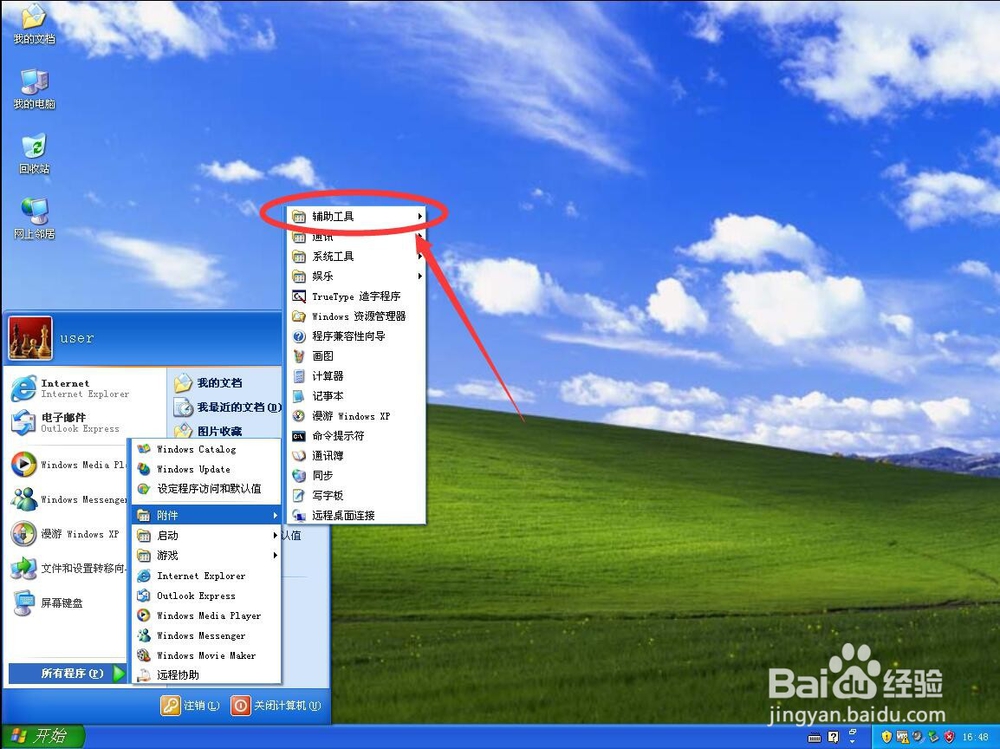The height and width of the screenshot is (749, 1000).
Task: Open 漫游 Windows XP in left column
Action: [66, 534]
